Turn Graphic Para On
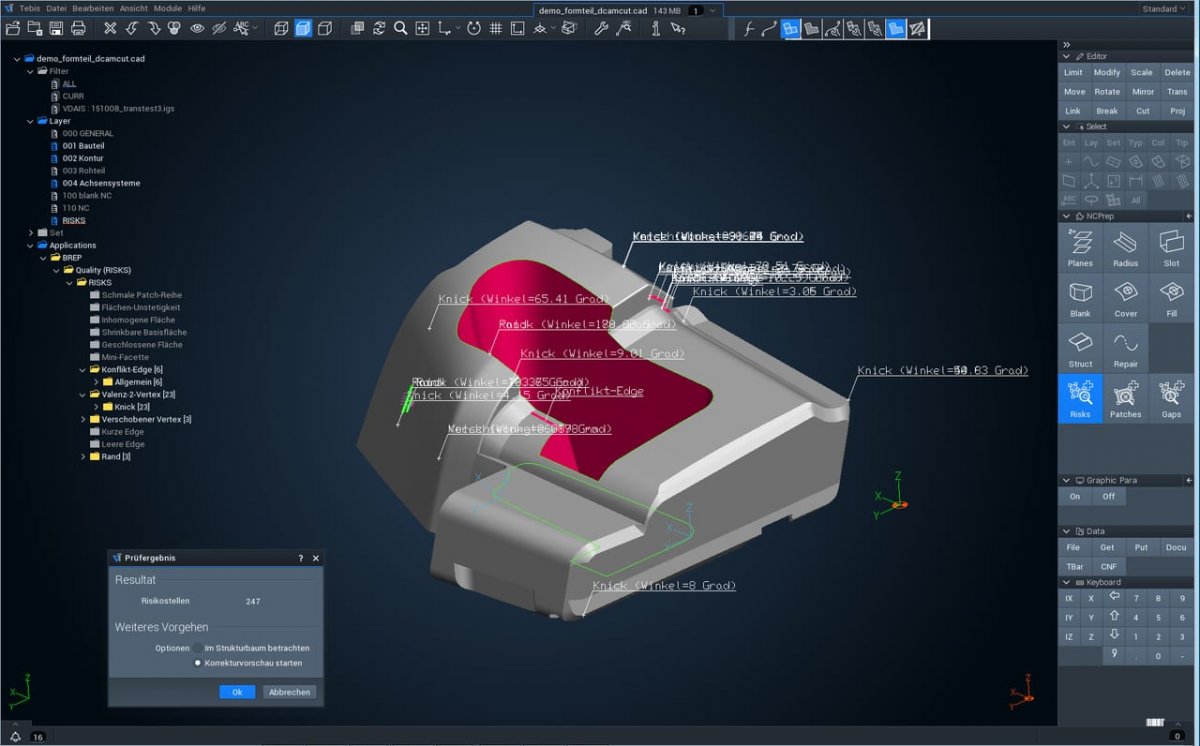The height and width of the screenshot is (746, 1200). (x=1073, y=496)
